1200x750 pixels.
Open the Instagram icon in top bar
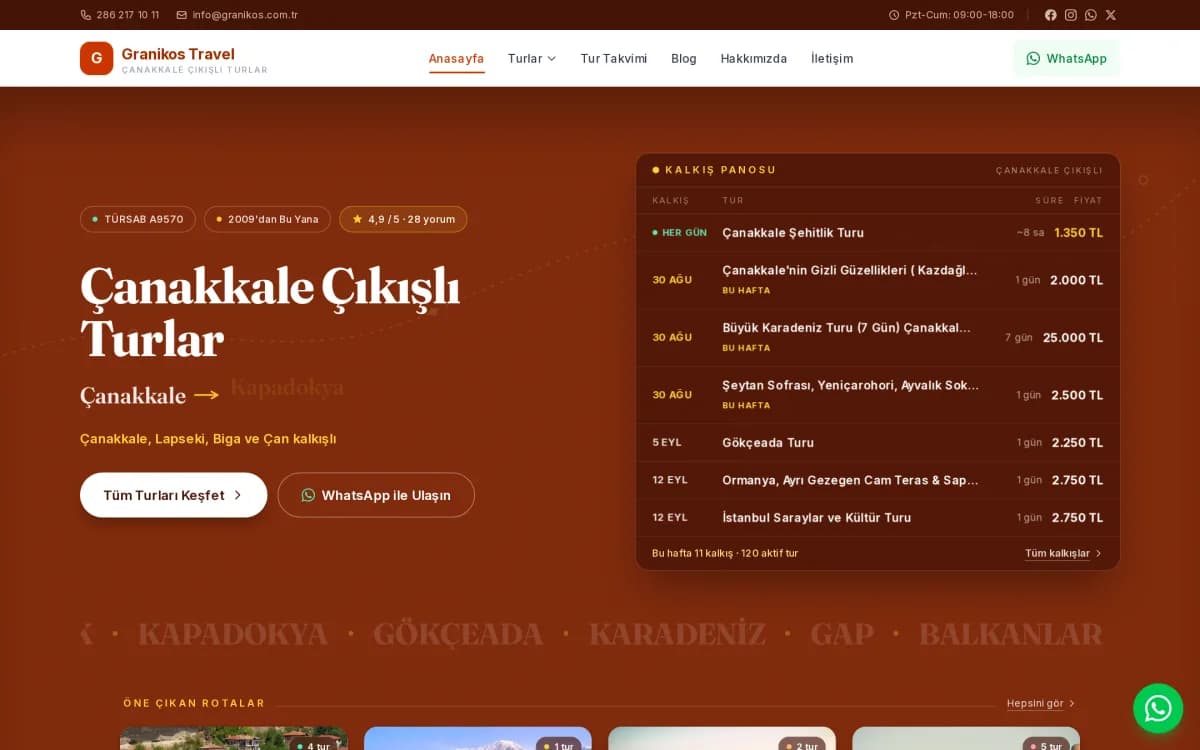click(x=1070, y=15)
